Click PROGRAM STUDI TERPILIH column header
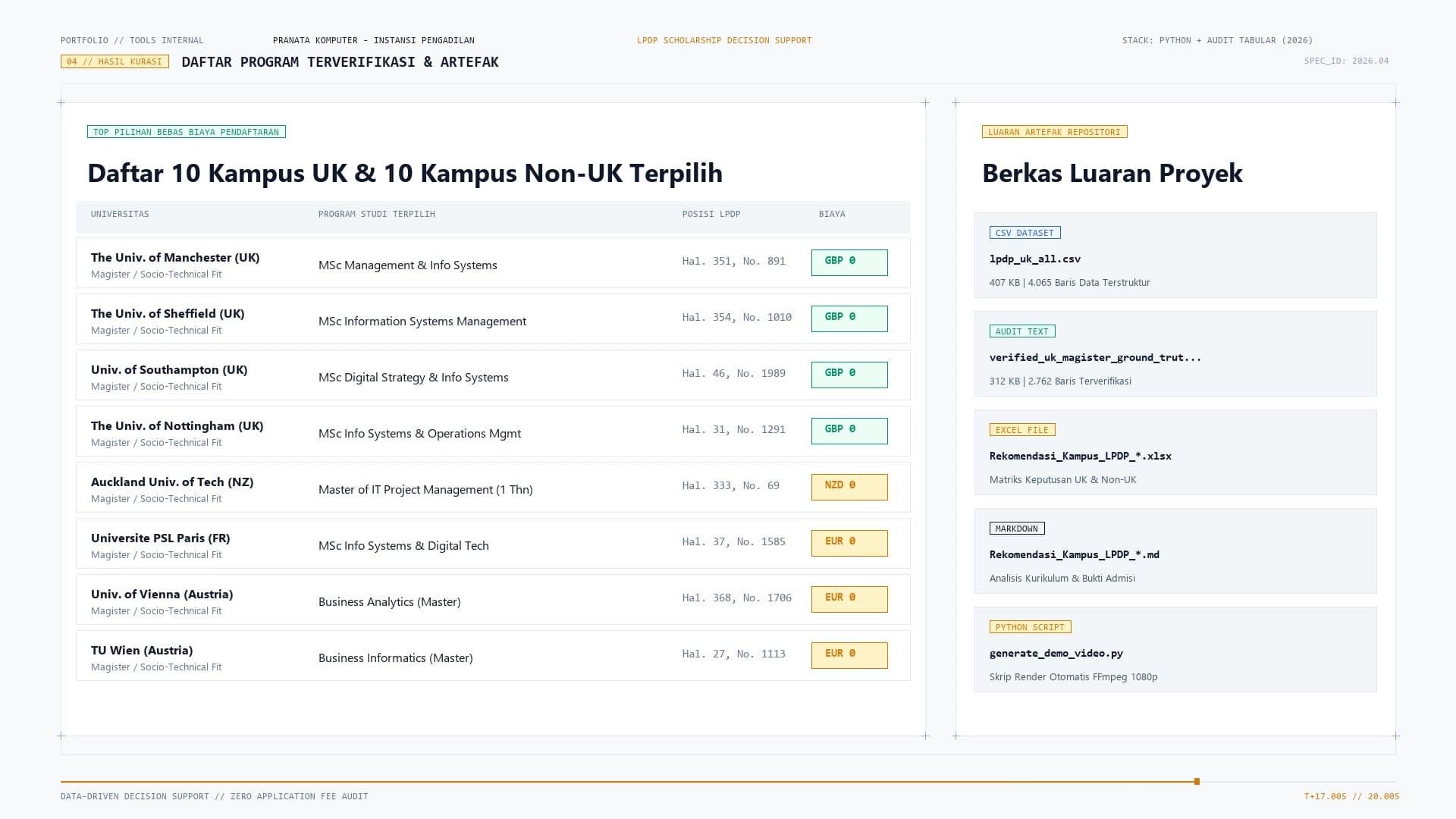Screen dimensions: 1456x819 [377, 214]
